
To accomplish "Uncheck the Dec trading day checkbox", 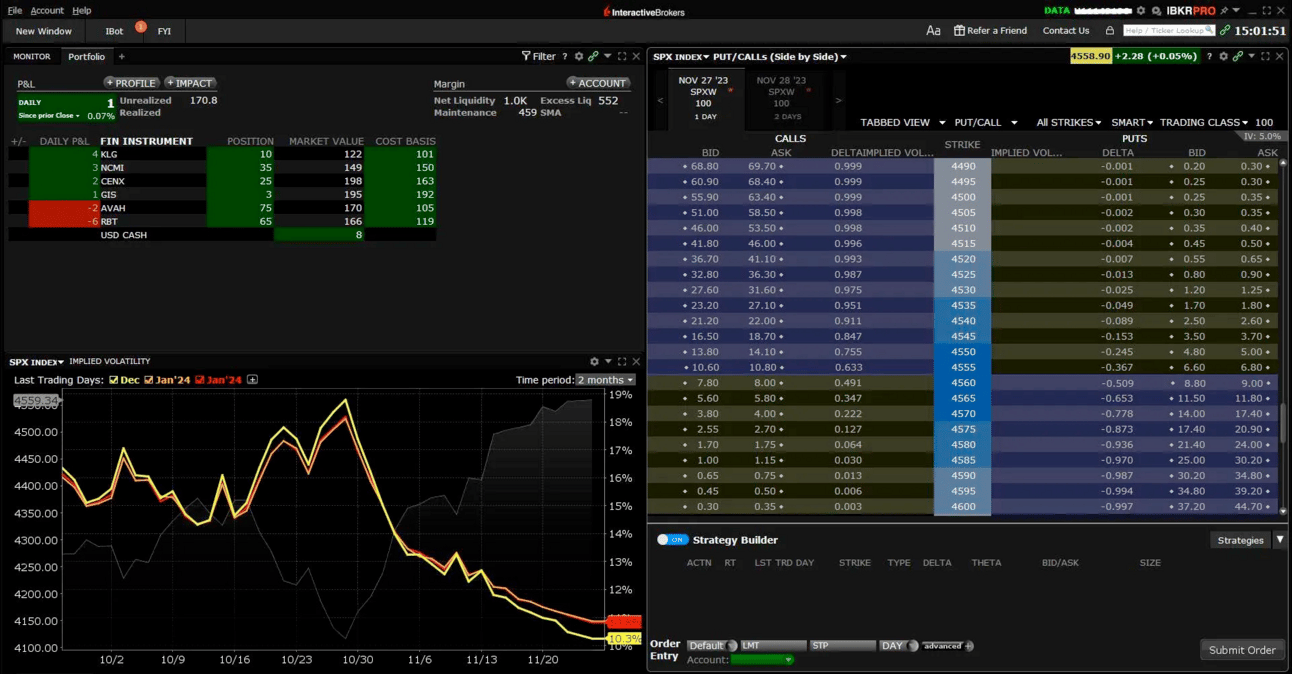I will 113,380.
